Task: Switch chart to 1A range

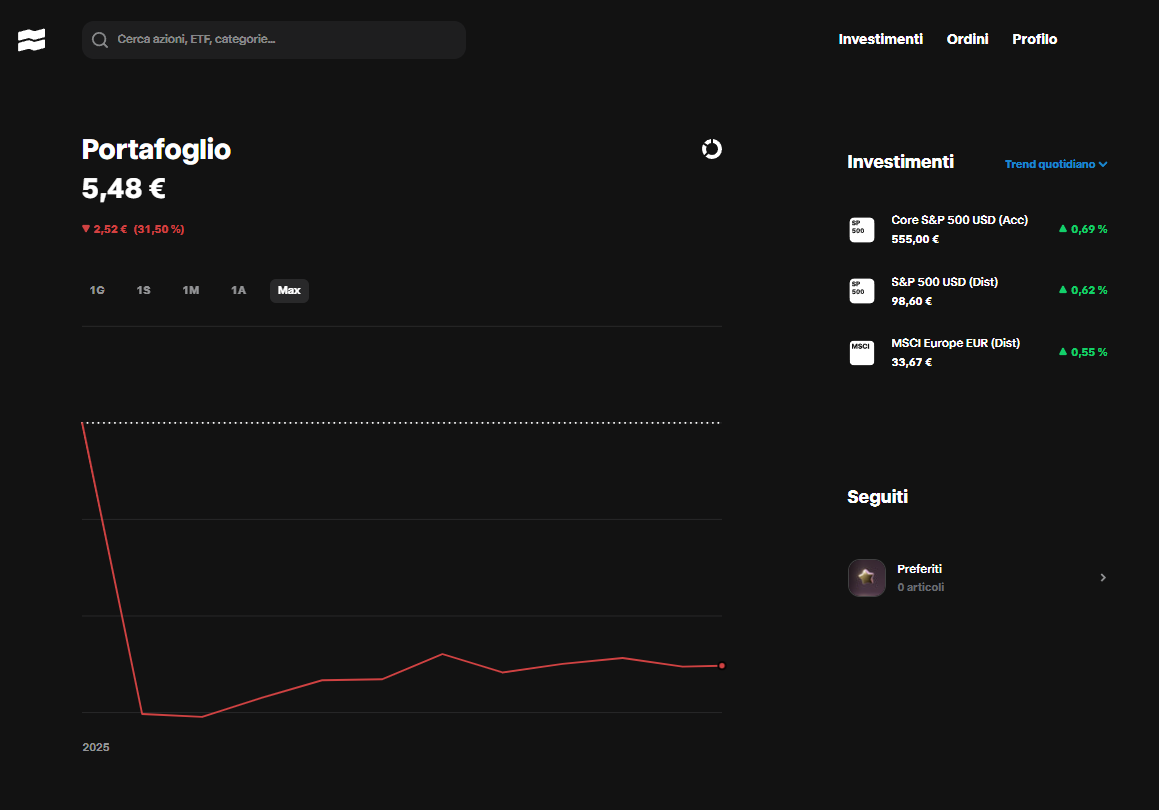Action: point(238,291)
